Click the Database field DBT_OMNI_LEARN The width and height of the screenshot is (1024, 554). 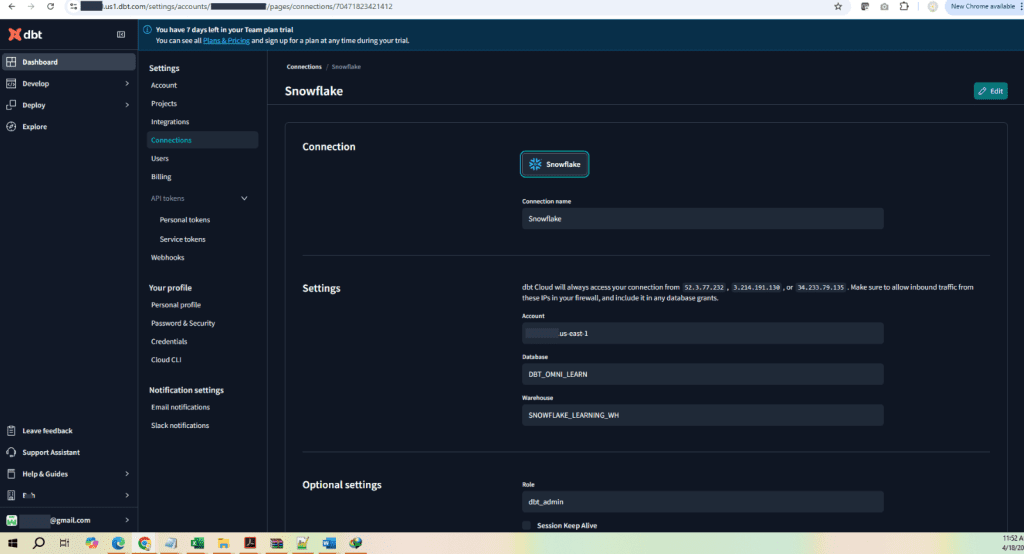pyautogui.click(x=703, y=374)
